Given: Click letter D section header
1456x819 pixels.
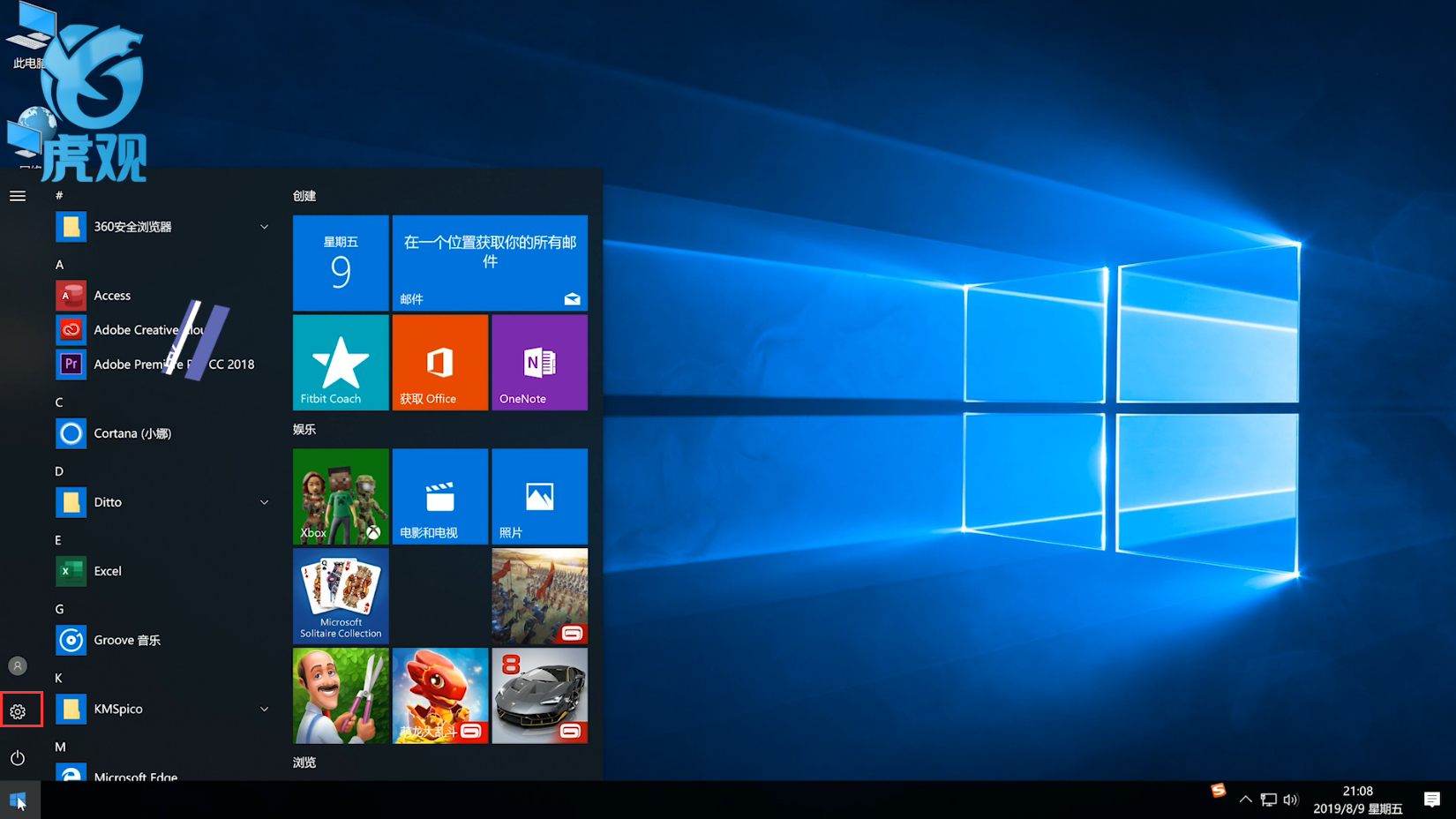Looking at the screenshot, I should click(x=59, y=471).
